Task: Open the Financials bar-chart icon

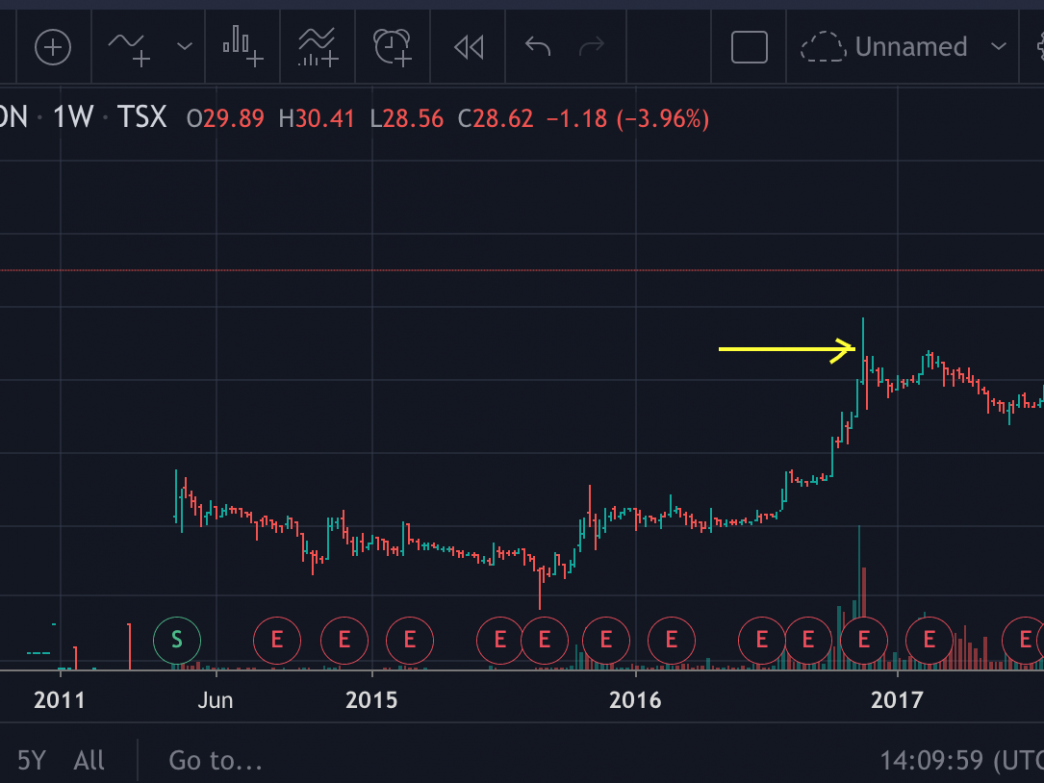Action: tap(243, 47)
